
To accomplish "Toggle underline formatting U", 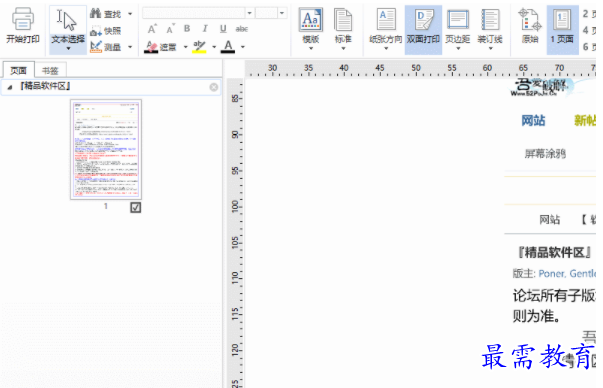I will (x=223, y=29).
